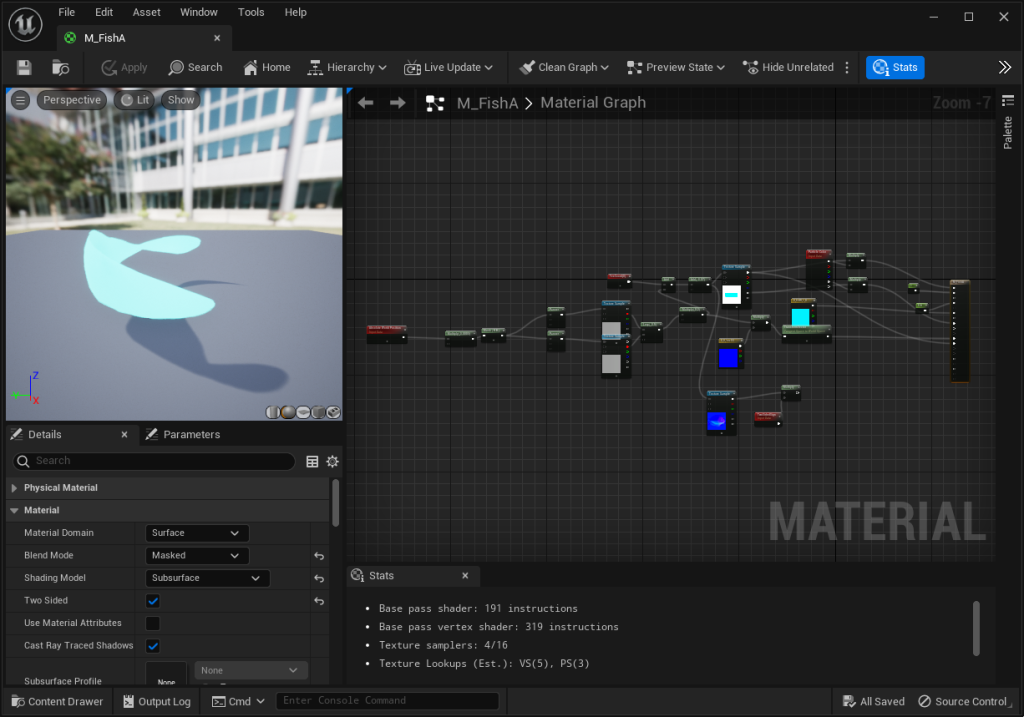This screenshot has width=1024, height=717.
Task: Click the Home toolbar button
Action: [267, 67]
